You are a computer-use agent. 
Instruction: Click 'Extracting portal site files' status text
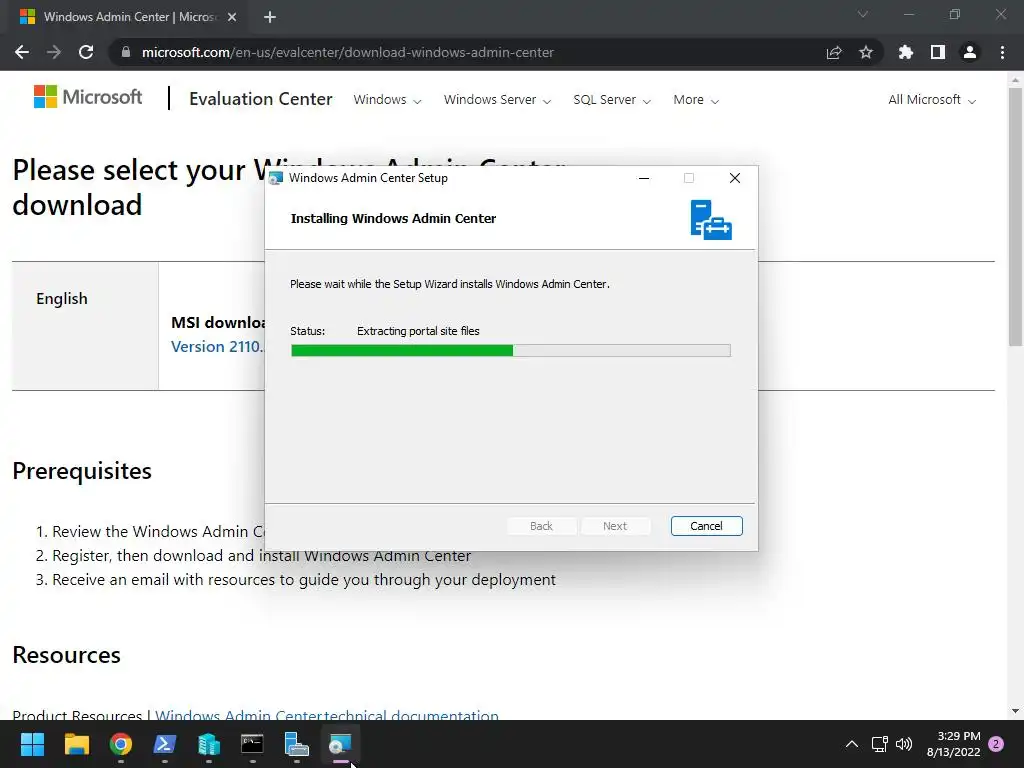[x=418, y=331]
